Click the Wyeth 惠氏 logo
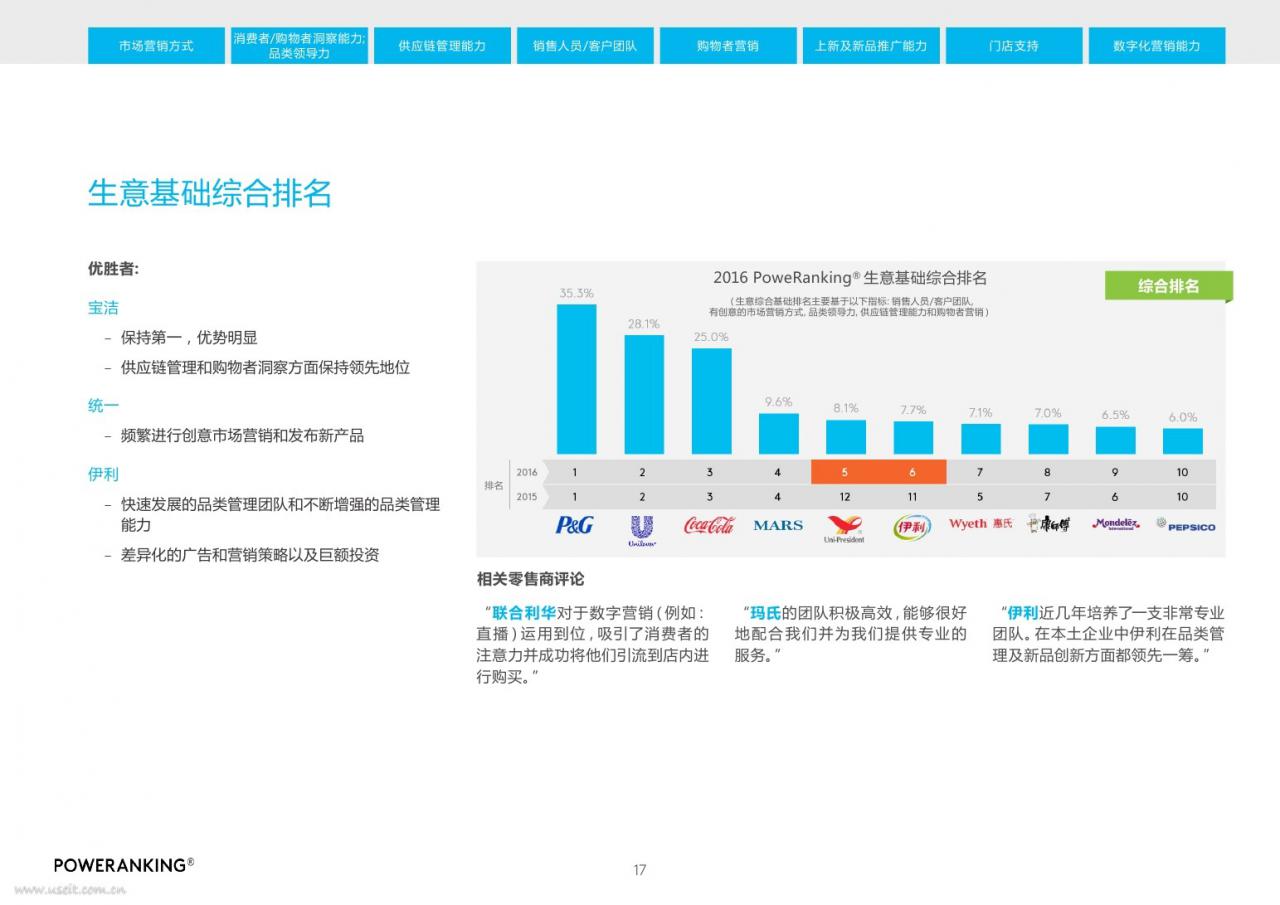The width and height of the screenshot is (1280, 905). pos(981,524)
